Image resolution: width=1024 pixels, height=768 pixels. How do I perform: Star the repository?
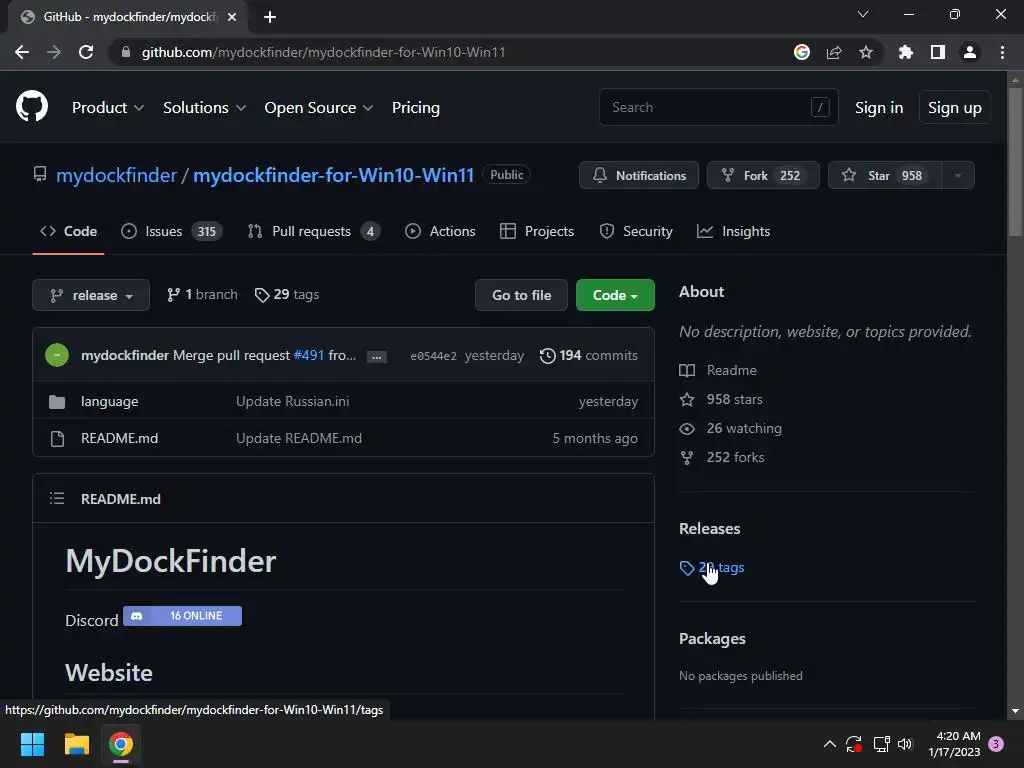pos(884,175)
